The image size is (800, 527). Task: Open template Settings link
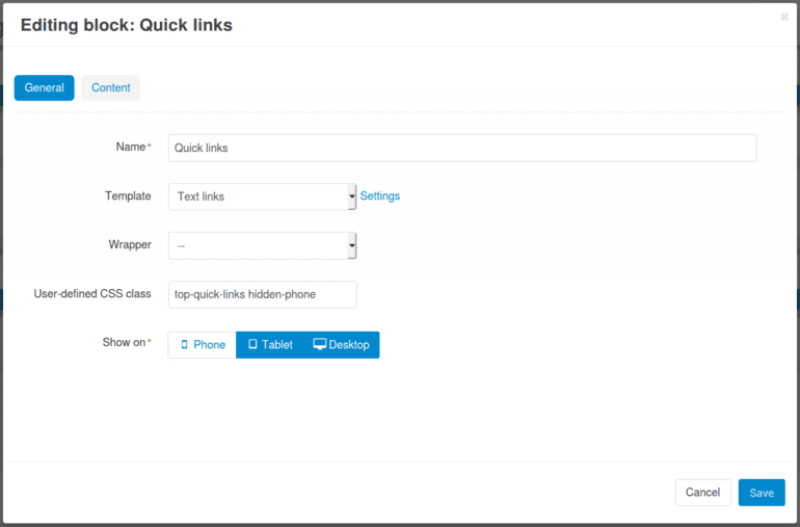click(380, 196)
